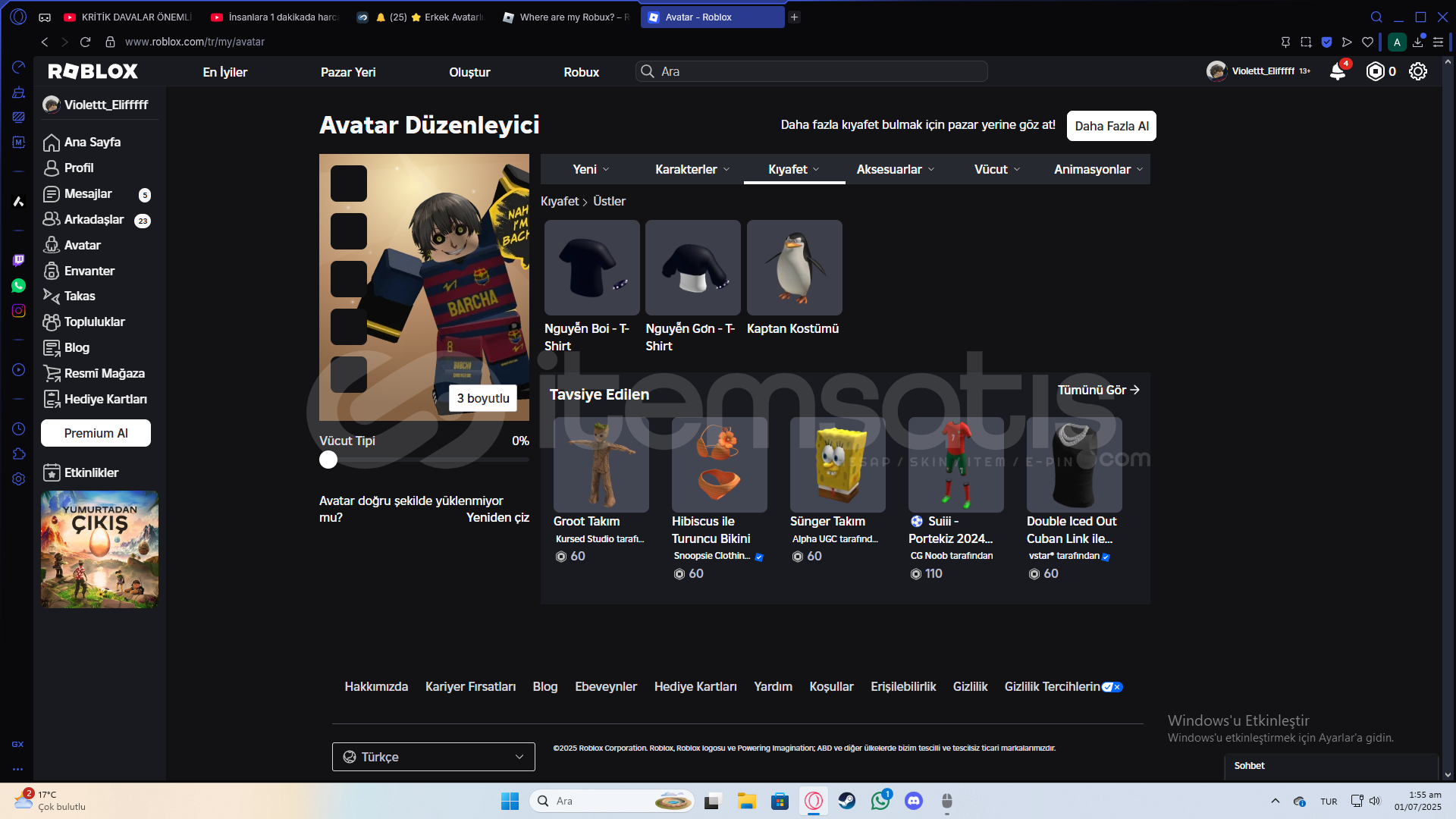Open the notifications bell icon
1456x819 pixels.
[1338, 71]
